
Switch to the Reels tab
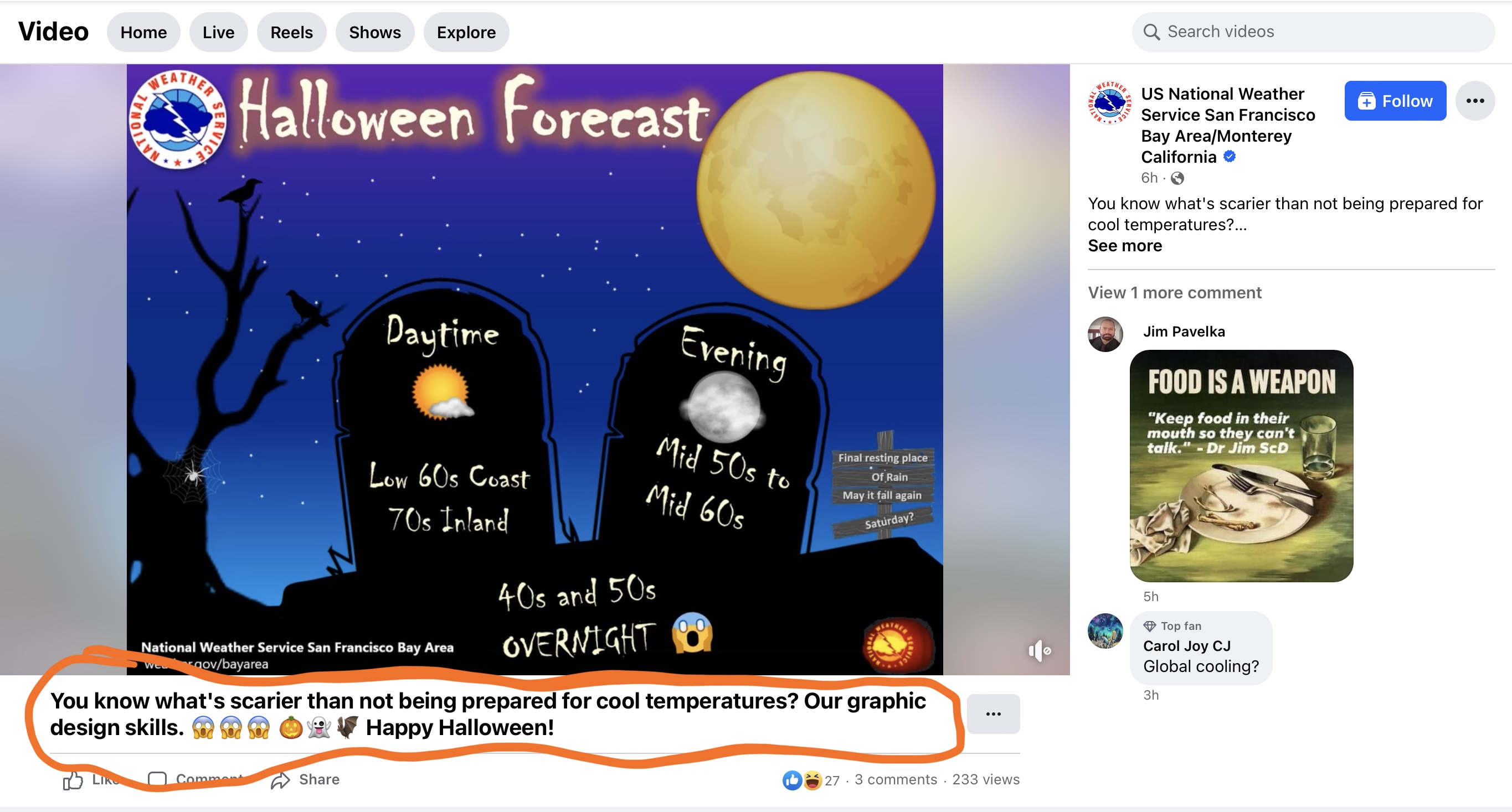(291, 32)
